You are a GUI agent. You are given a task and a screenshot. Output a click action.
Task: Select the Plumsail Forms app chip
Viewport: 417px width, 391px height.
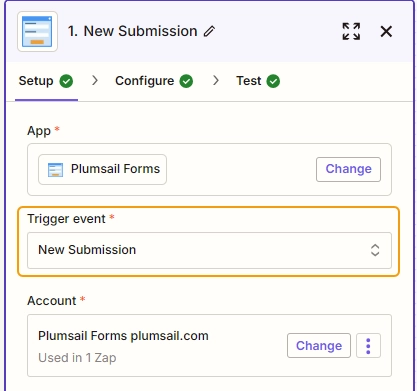pos(102,169)
